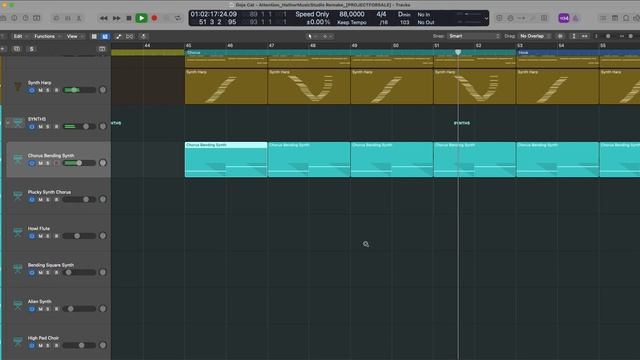Mute the Howl Flute track
Screen dimensions: 640x360
pos(40,236)
